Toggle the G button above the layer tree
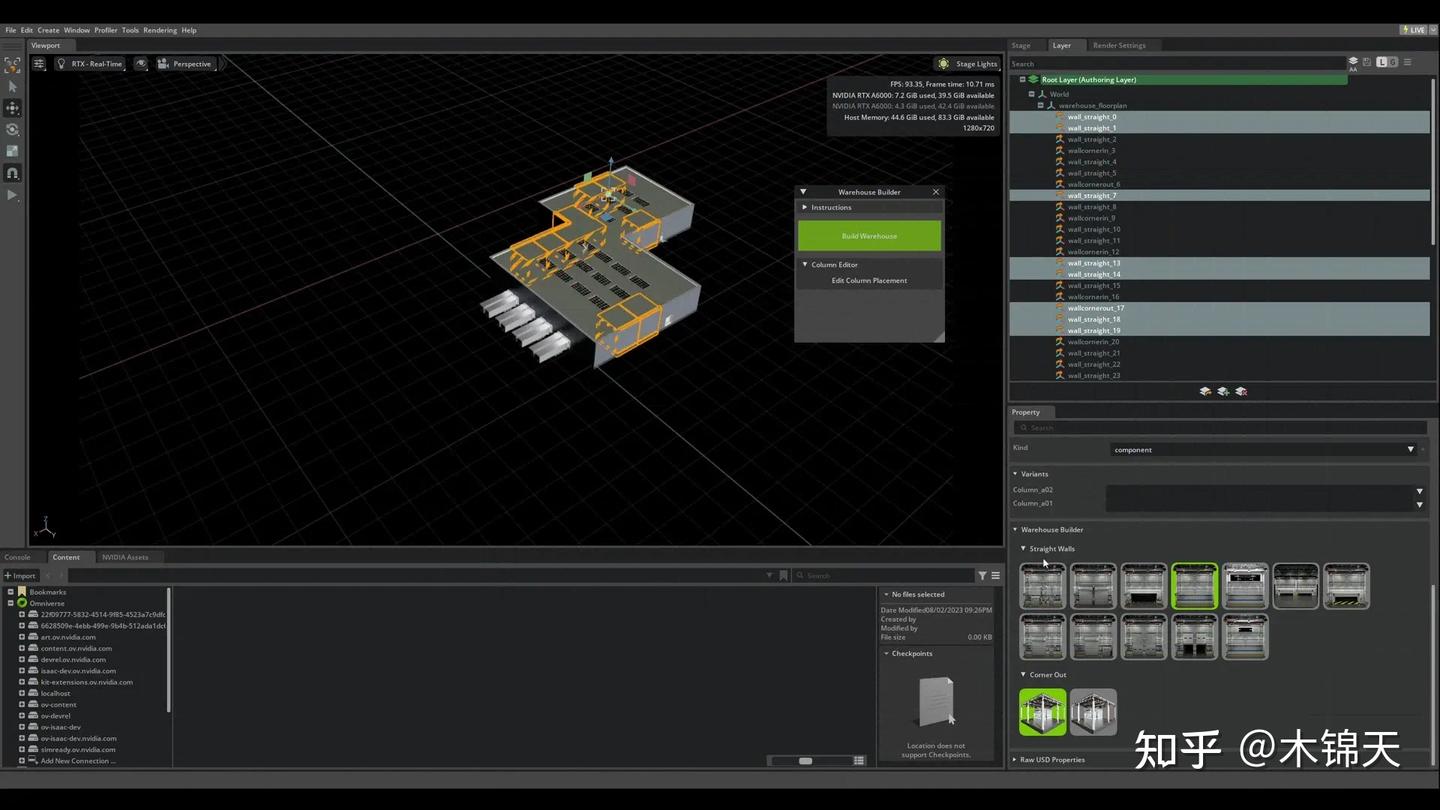 pyautogui.click(x=1395, y=62)
